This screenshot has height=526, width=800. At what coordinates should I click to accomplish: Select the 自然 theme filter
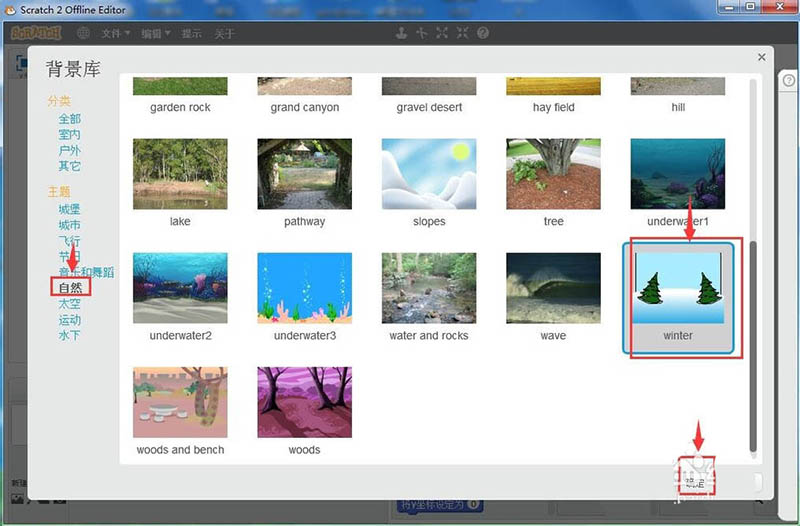pos(69,288)
